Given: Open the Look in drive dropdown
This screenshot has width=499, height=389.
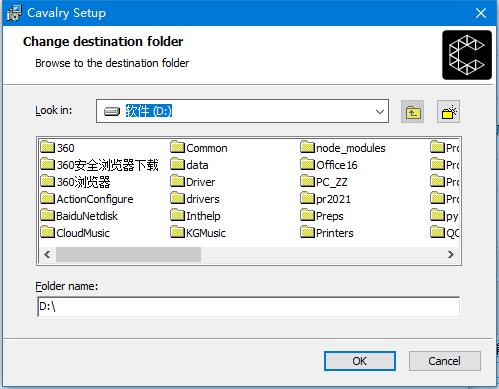Looking at the screenshot, I should (242, 111).
